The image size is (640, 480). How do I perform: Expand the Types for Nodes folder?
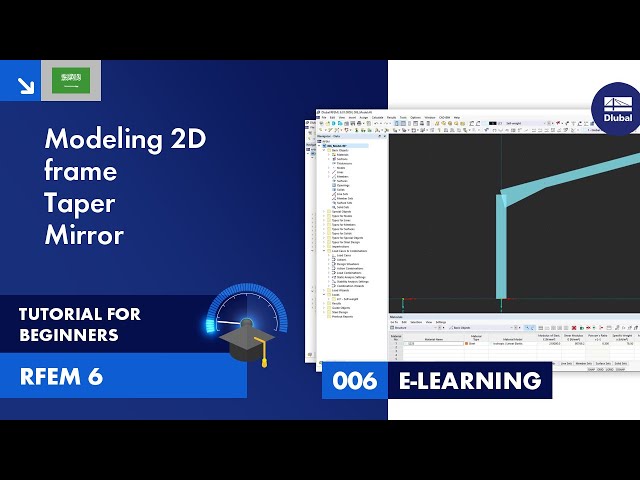pyautogui.click(x=324, y=216)
